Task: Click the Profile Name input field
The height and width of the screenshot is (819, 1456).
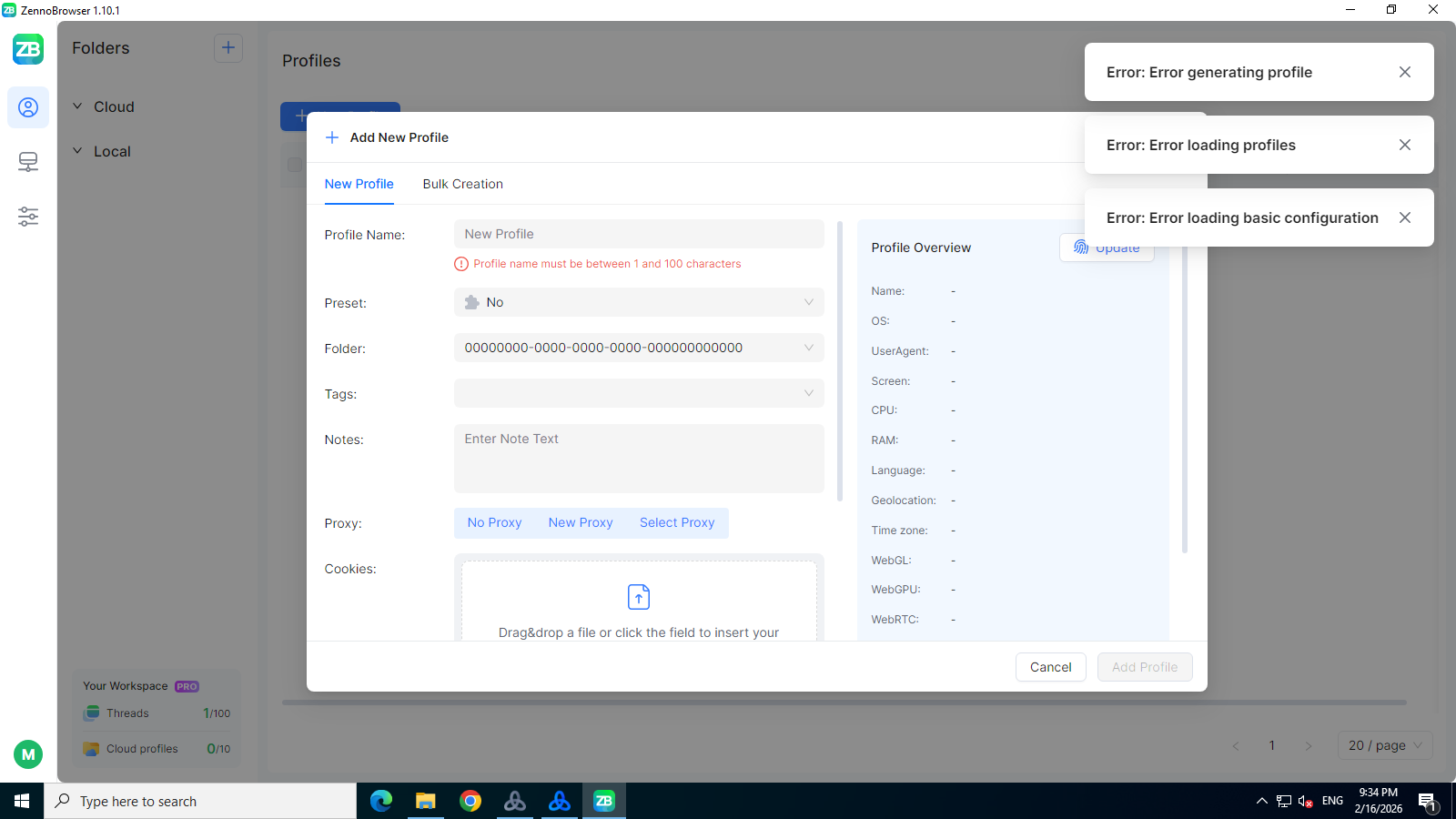Action: point(639,234)
